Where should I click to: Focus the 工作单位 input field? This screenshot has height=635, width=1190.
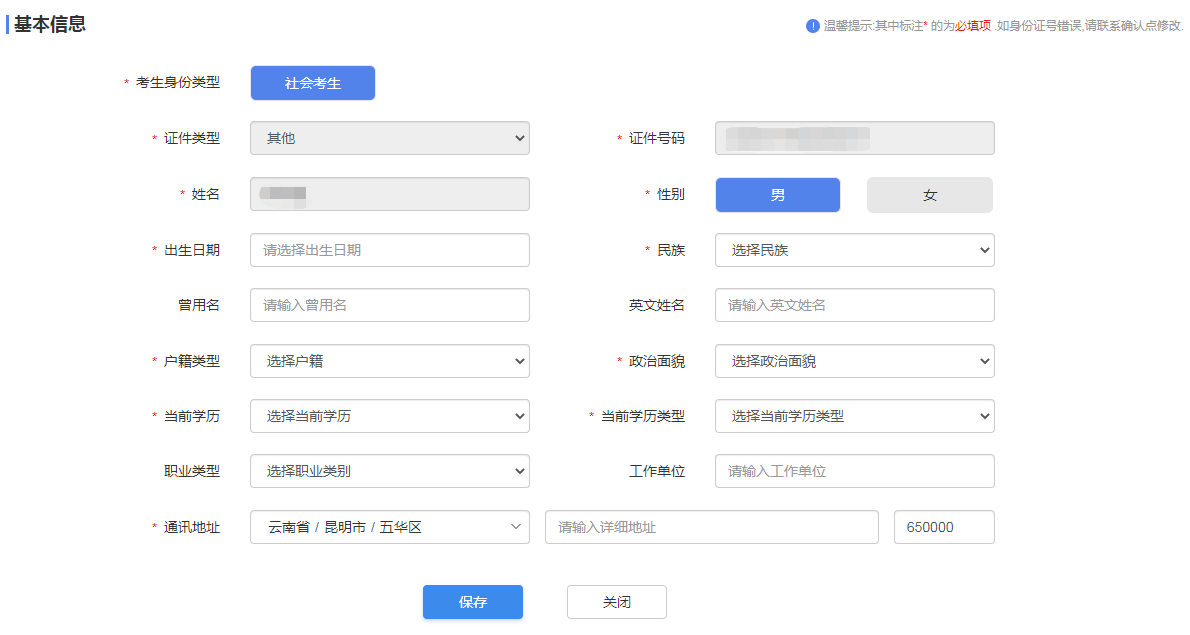point(854,471)
